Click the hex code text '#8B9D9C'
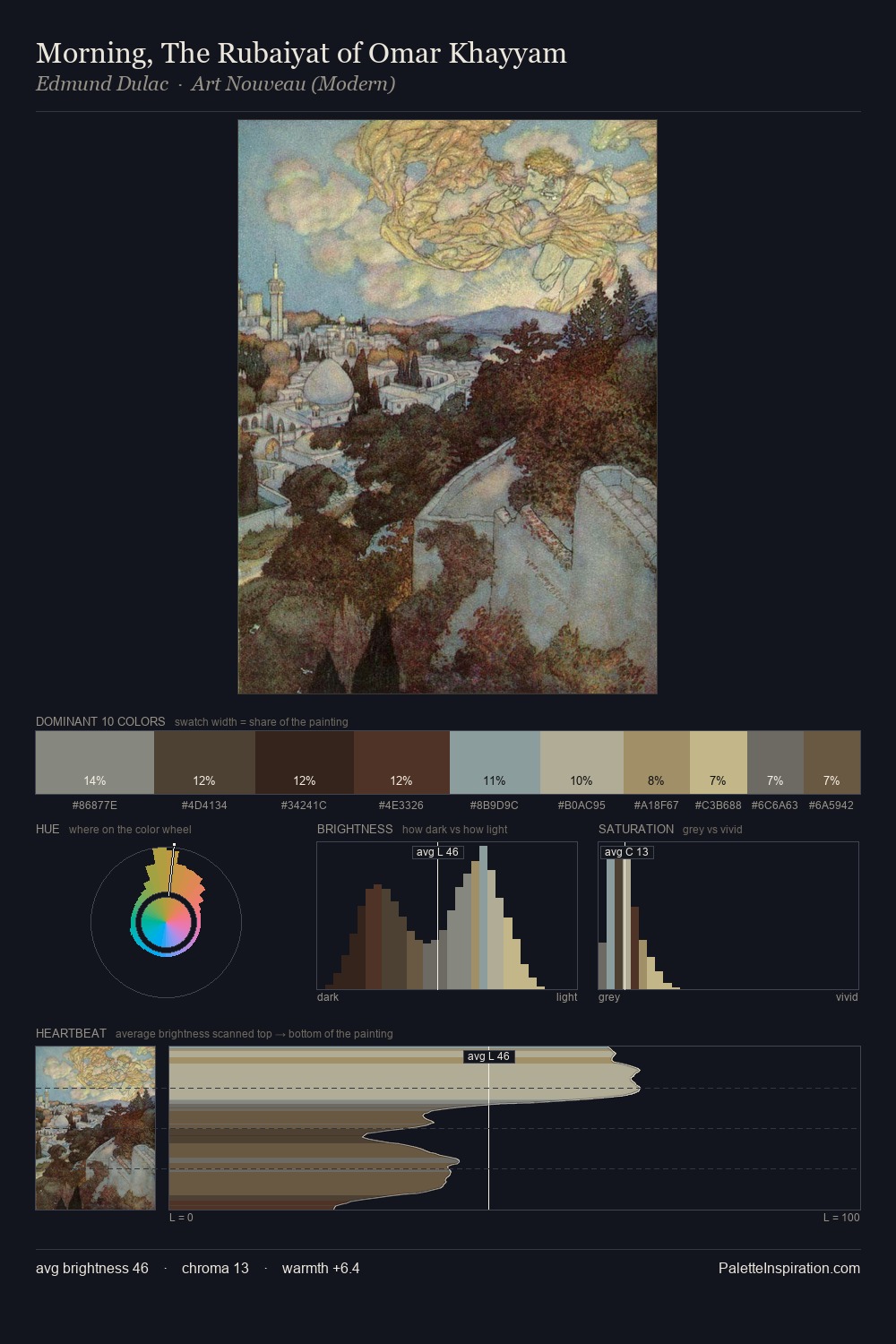This screenshot has height=1344, width=896. [495, 806]
